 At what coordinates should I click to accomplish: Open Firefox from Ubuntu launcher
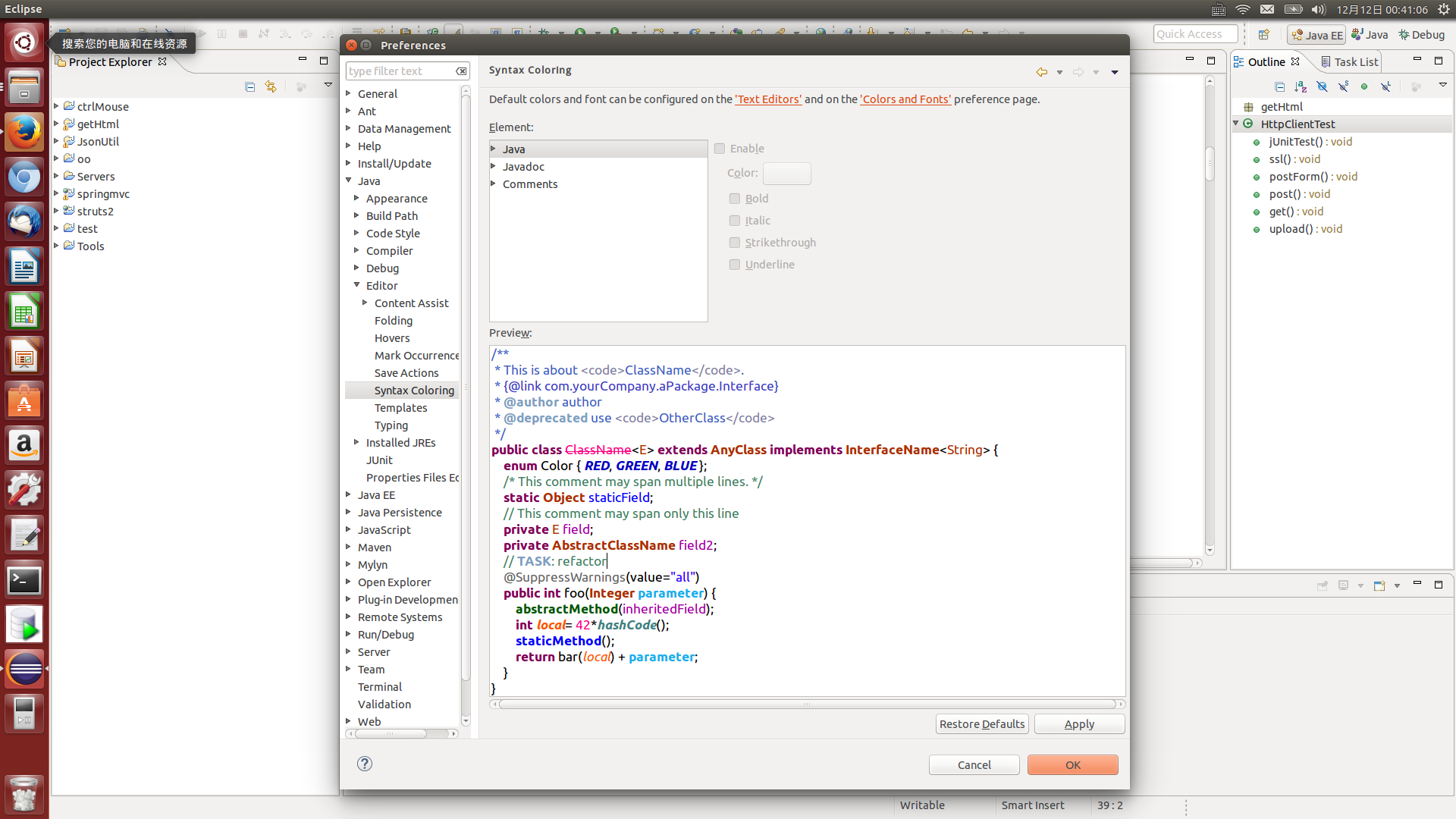[24, 133]
